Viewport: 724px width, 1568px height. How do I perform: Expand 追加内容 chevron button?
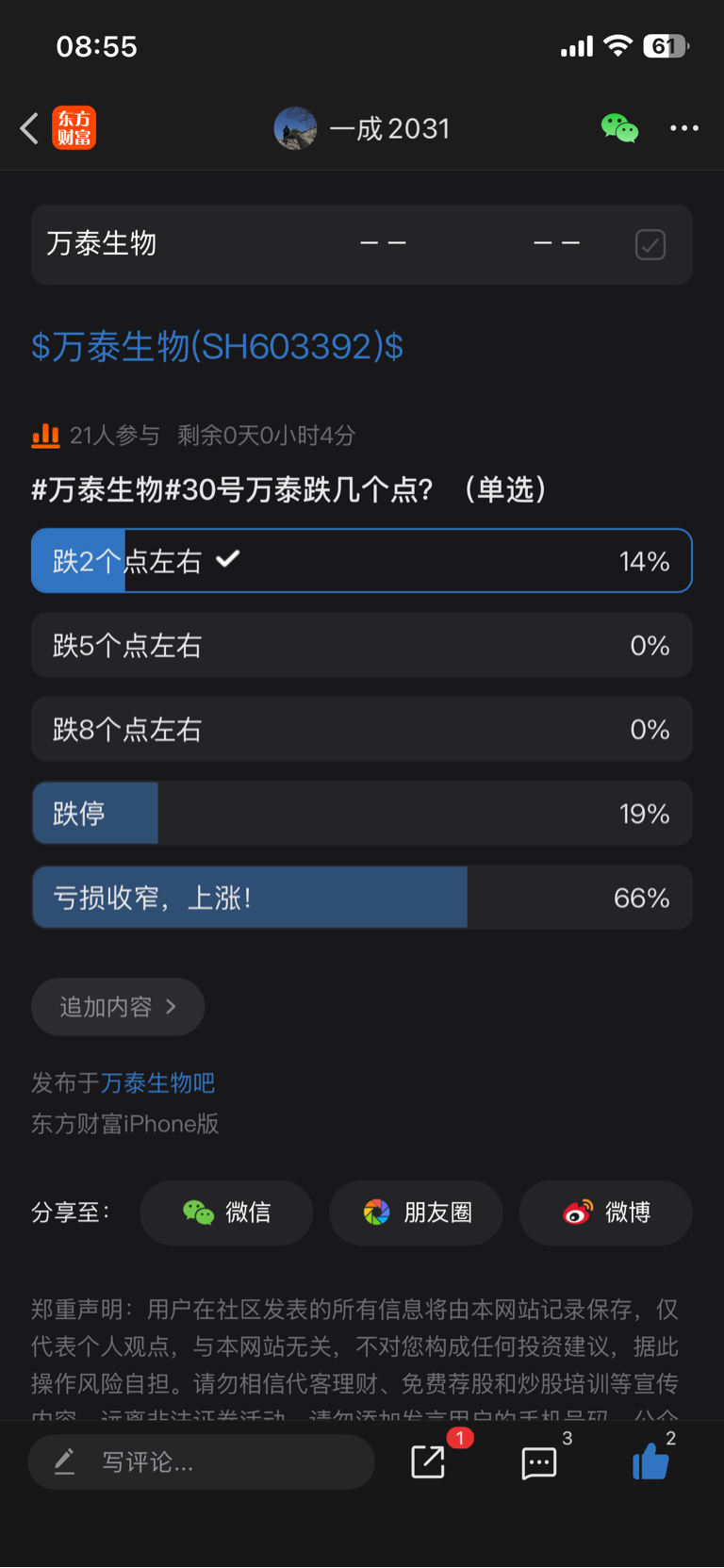coord(118,1007)
